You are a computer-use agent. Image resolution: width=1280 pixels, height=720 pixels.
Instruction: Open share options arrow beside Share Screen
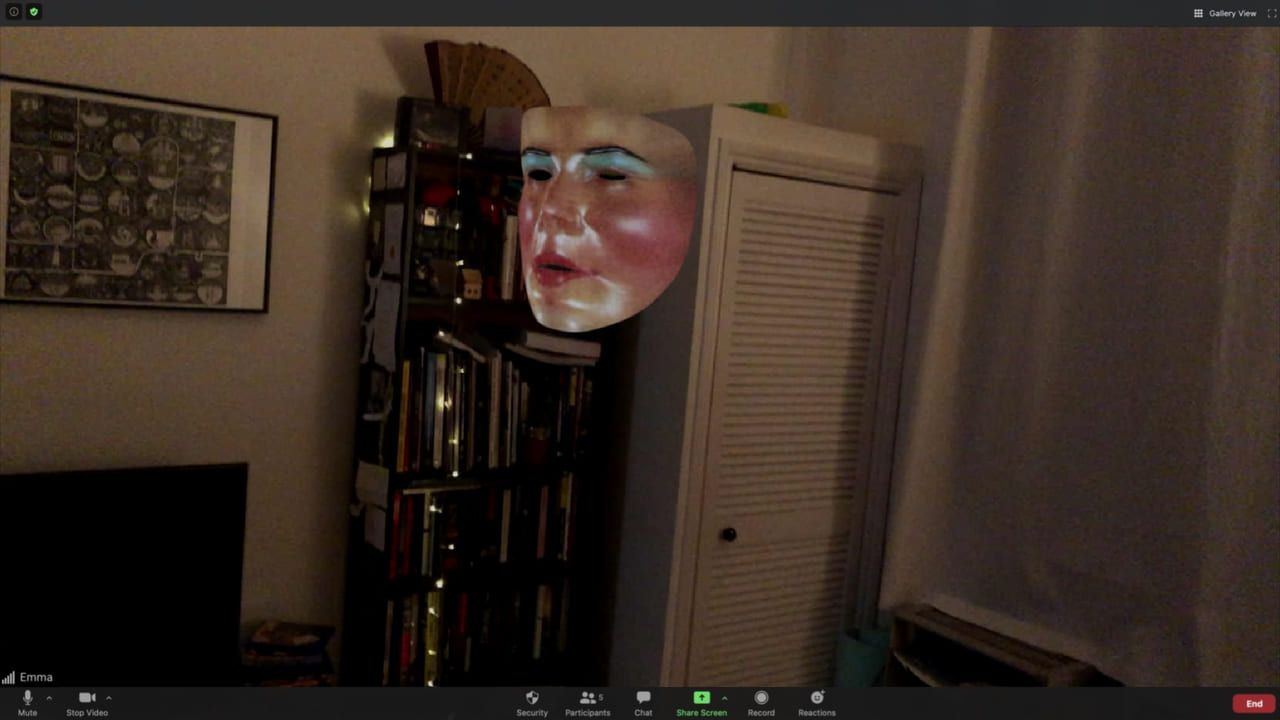(x=724, y=698)
